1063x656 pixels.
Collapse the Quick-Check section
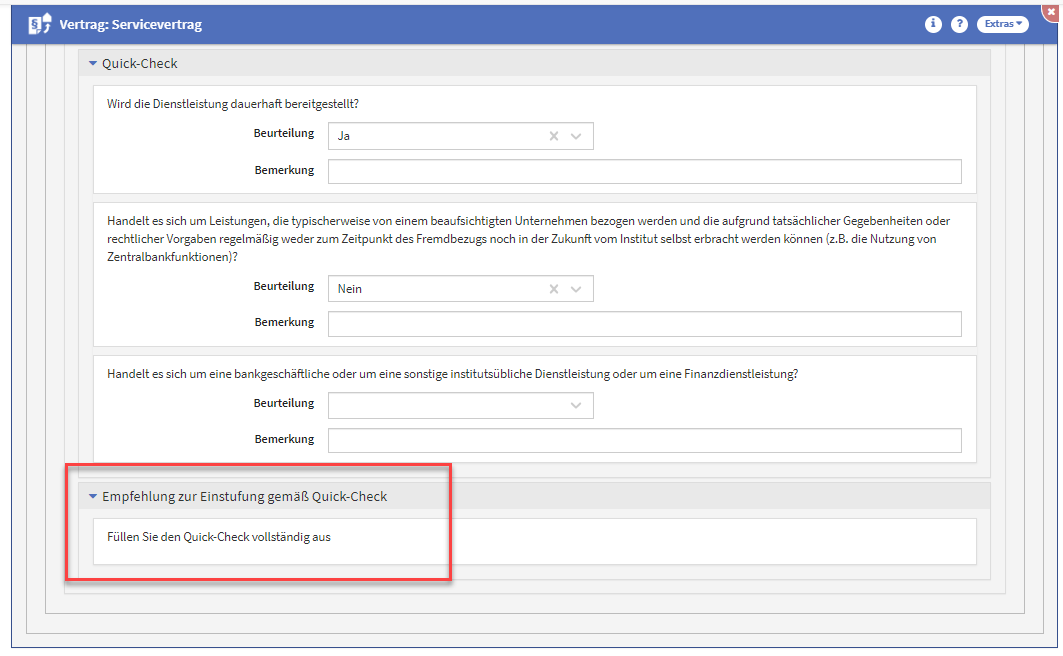[93, 64]
